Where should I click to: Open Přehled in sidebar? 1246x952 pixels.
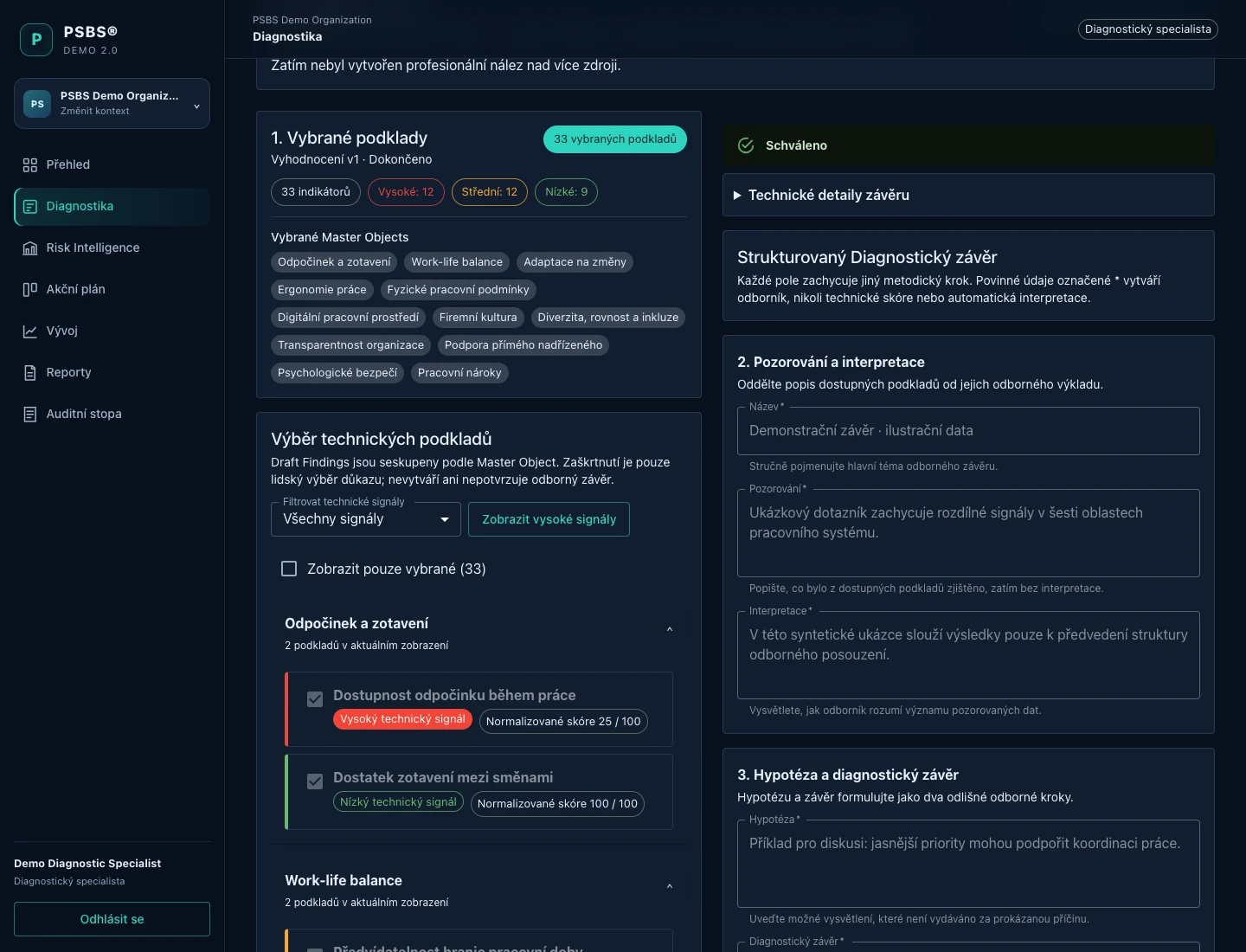112,164
